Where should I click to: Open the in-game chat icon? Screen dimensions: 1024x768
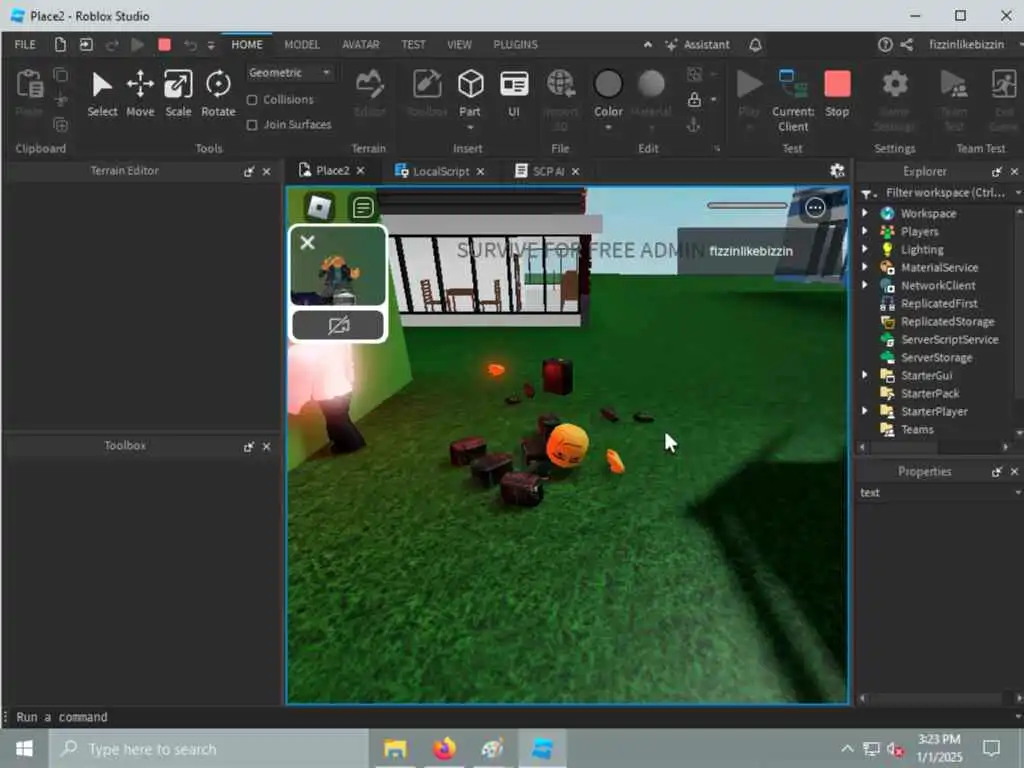pyautogui.click(x=362, y=208)
